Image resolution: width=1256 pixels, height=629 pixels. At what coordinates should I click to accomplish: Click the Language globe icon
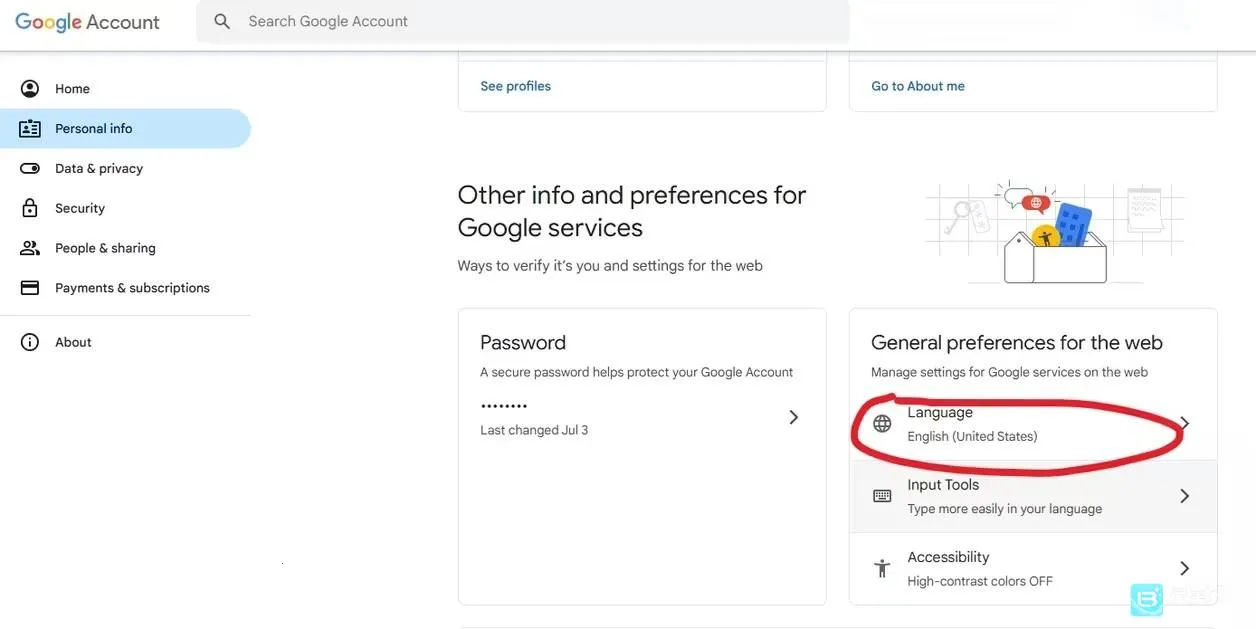tap(882, 424)
